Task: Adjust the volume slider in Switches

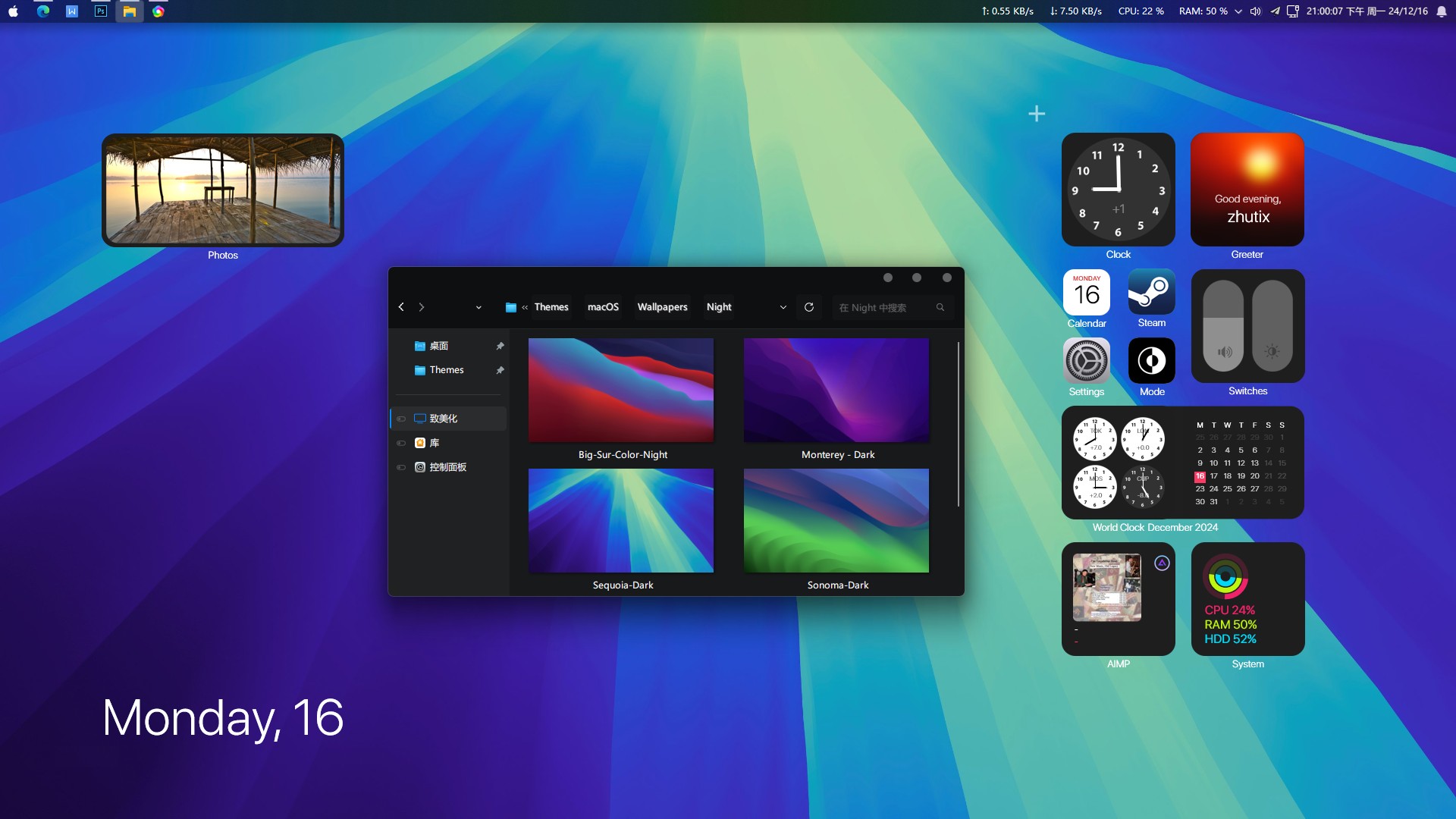Action: 1223,326
